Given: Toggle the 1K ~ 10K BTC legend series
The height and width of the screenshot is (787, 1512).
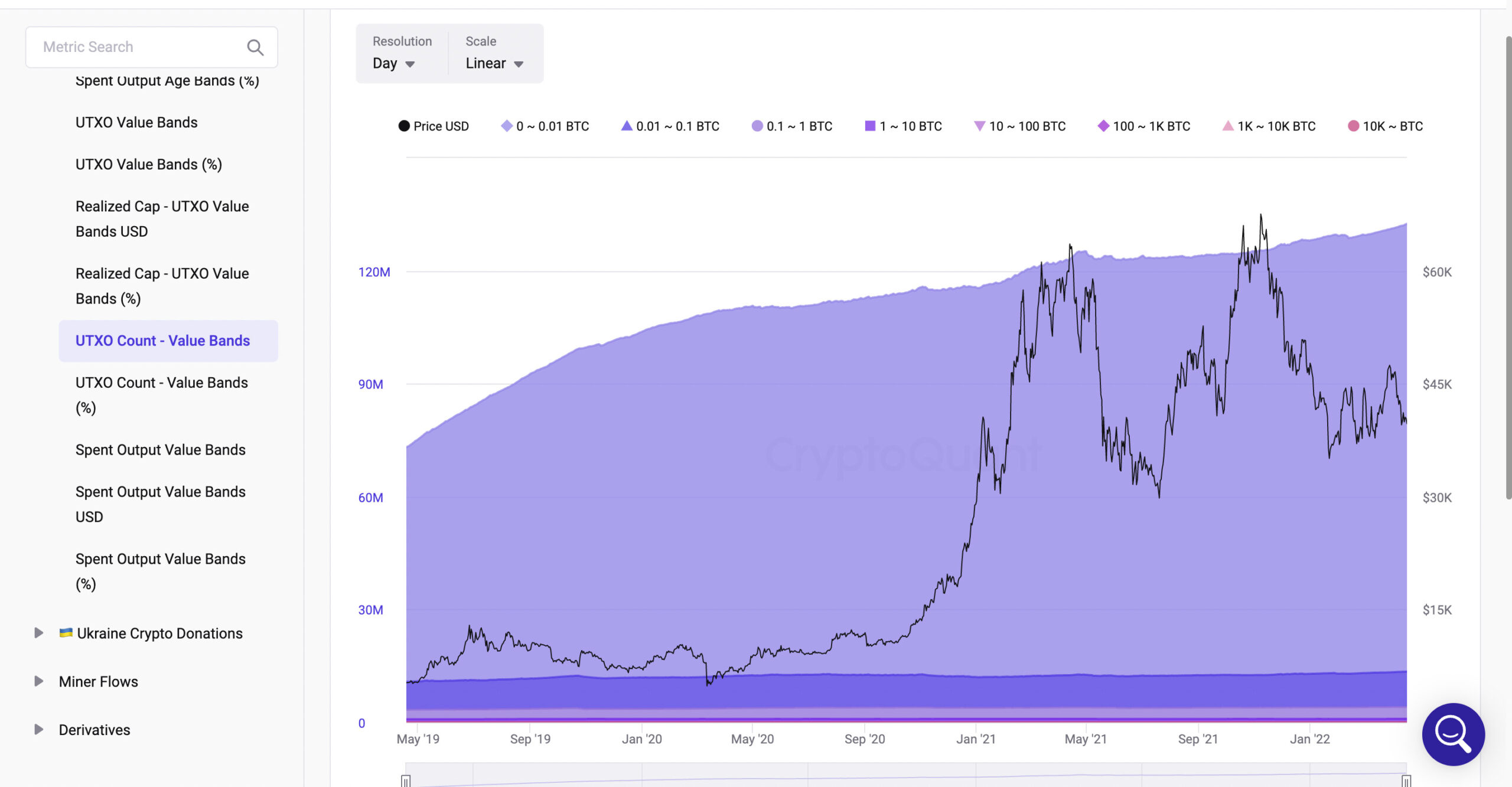Looking at the screenshot, I should tap(1269, 126).
